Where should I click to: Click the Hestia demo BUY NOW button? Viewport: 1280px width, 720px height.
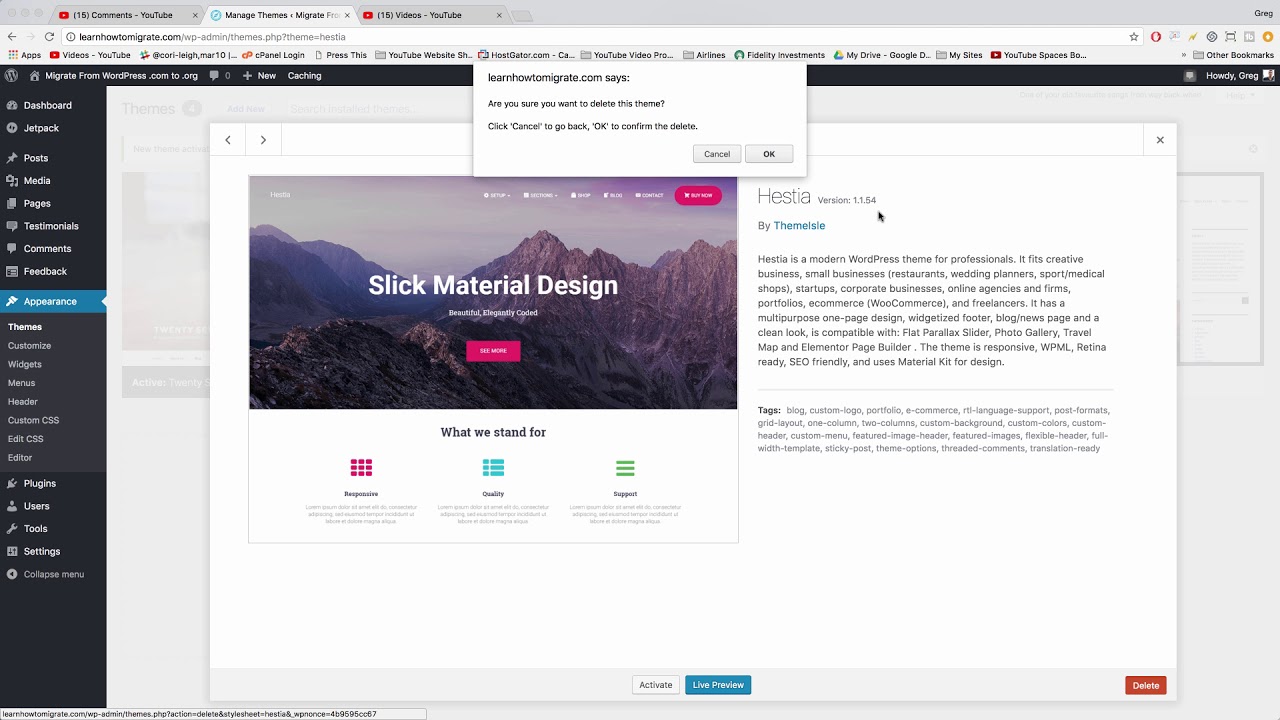click(x=698, y=195)
